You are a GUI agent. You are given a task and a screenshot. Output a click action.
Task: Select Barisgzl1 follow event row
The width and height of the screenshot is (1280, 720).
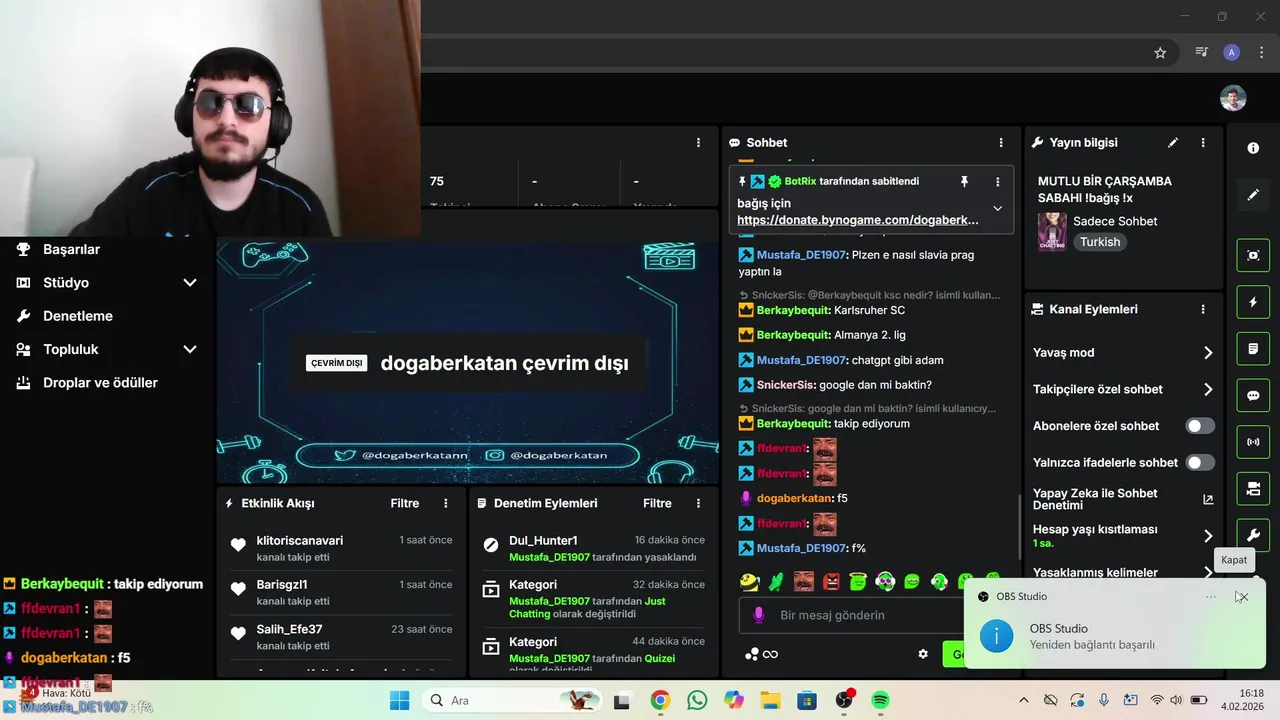point(341,592)
